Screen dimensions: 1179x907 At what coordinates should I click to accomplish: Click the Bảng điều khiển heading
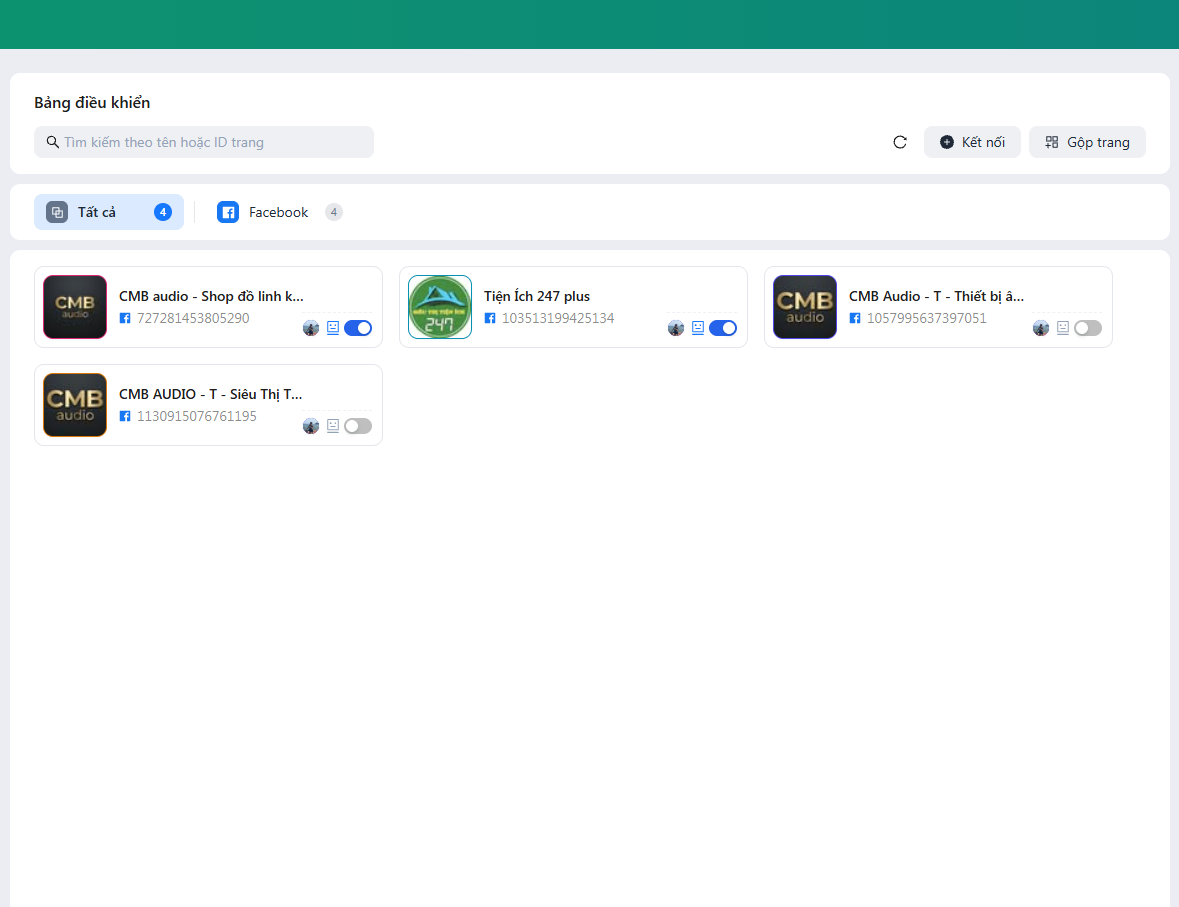coord(92,102)
